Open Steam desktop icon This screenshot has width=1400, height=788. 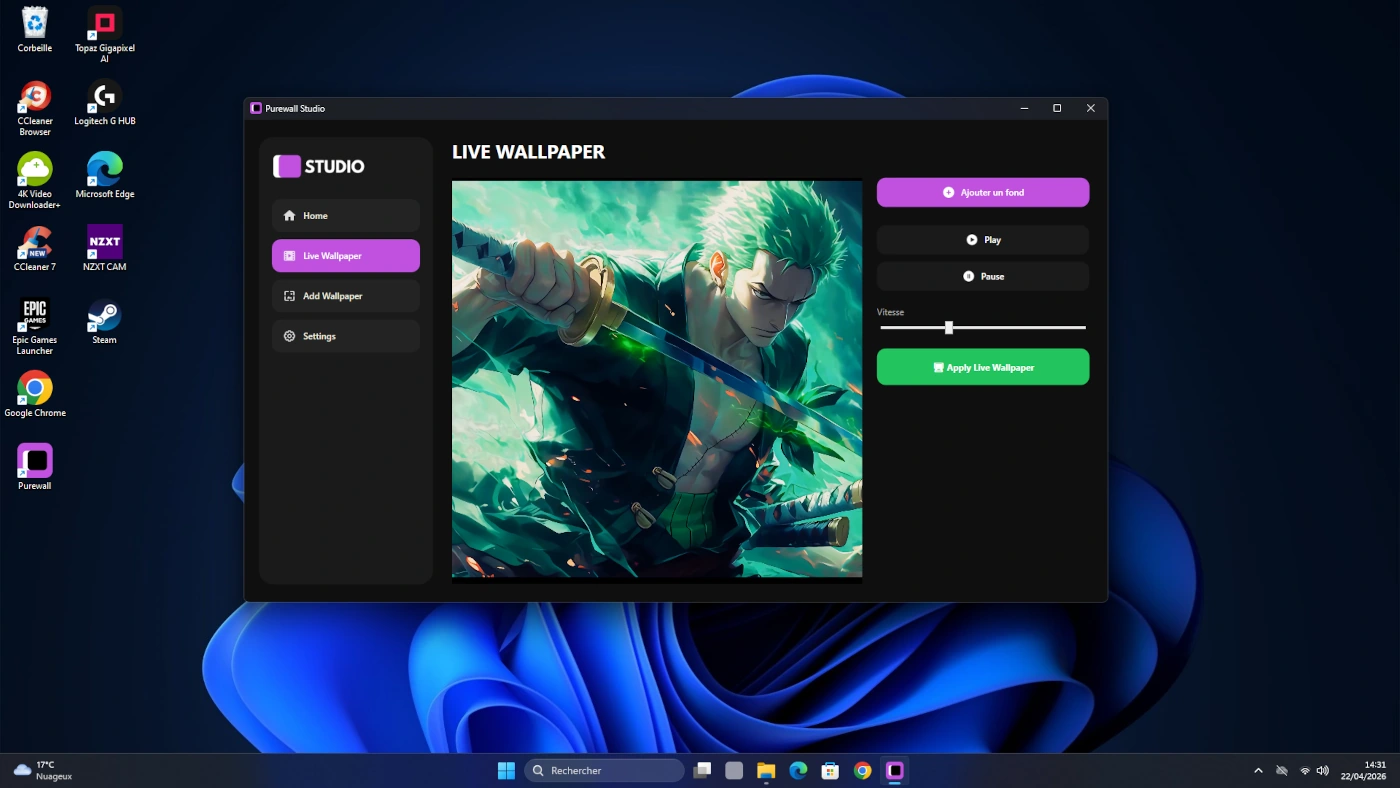pos(104,316)
